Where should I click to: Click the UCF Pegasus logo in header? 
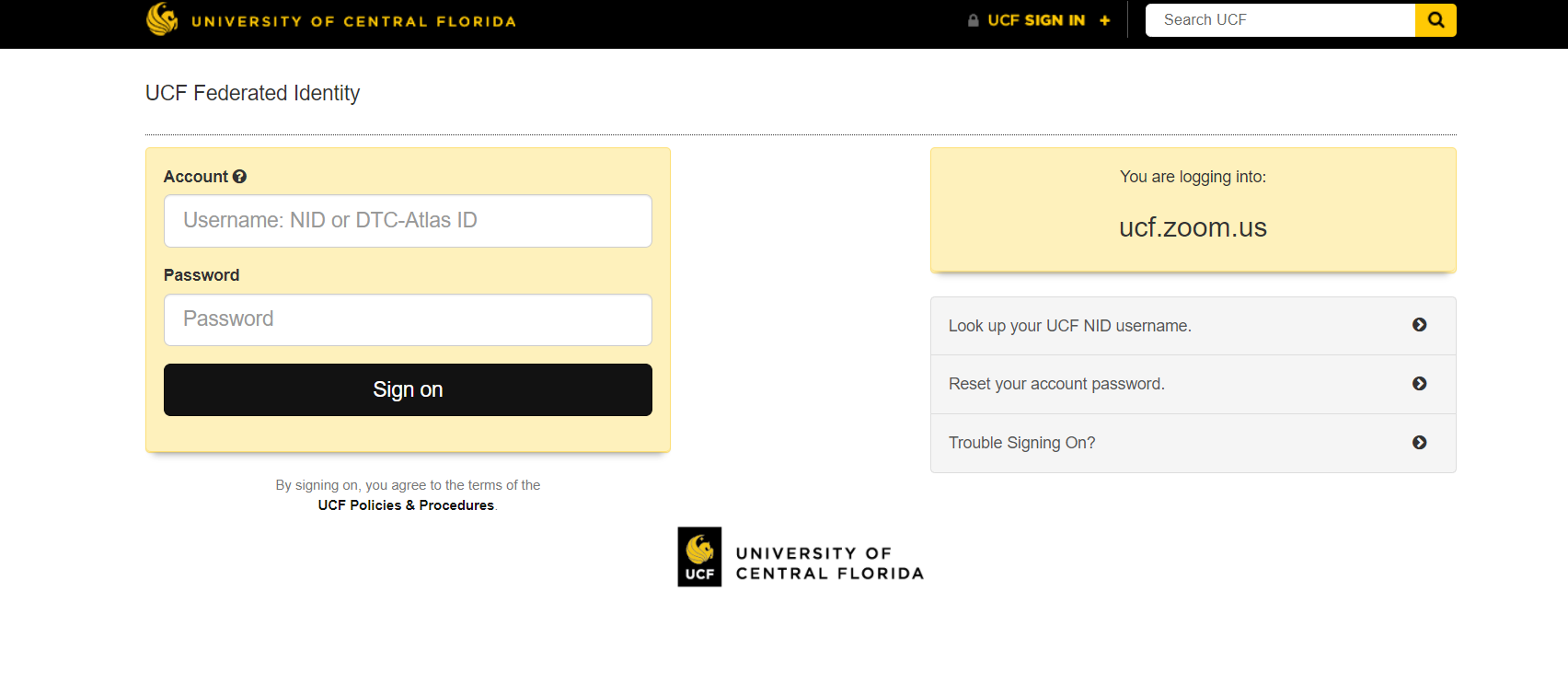pos(163,19)
